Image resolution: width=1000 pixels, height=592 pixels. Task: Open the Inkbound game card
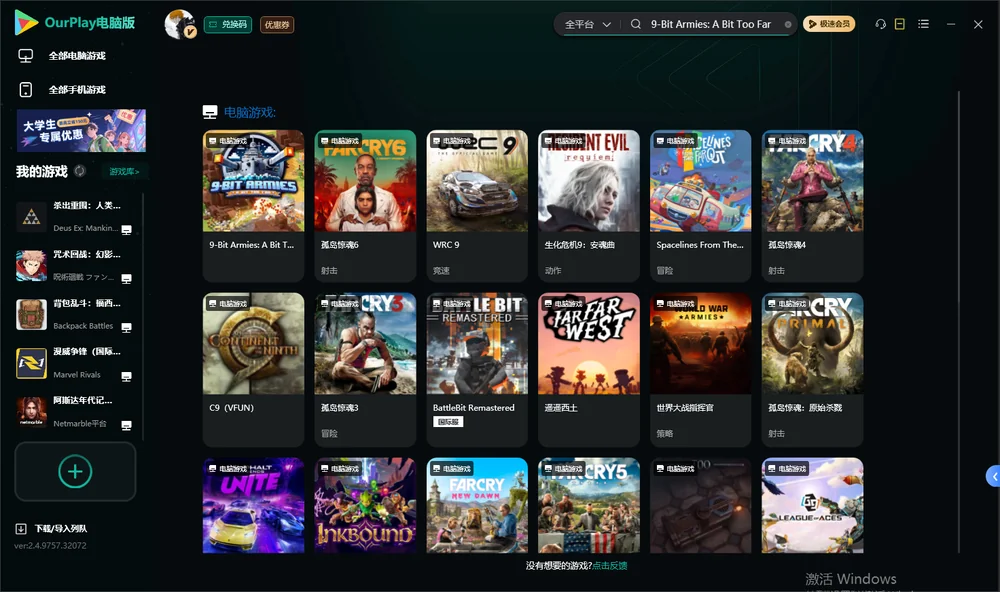(365, 505)
